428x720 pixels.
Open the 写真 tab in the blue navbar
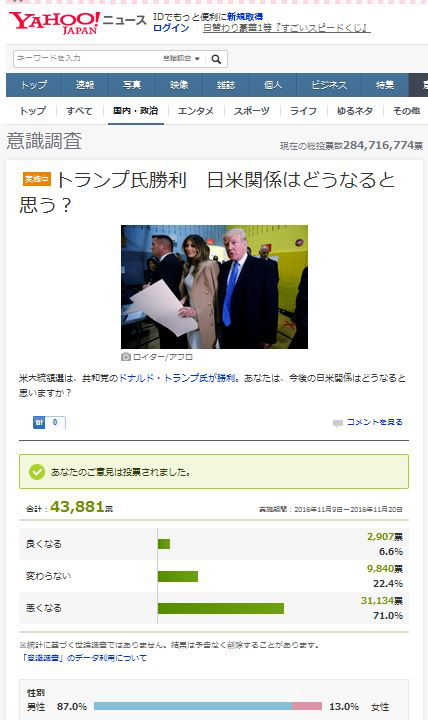point(132,85)
